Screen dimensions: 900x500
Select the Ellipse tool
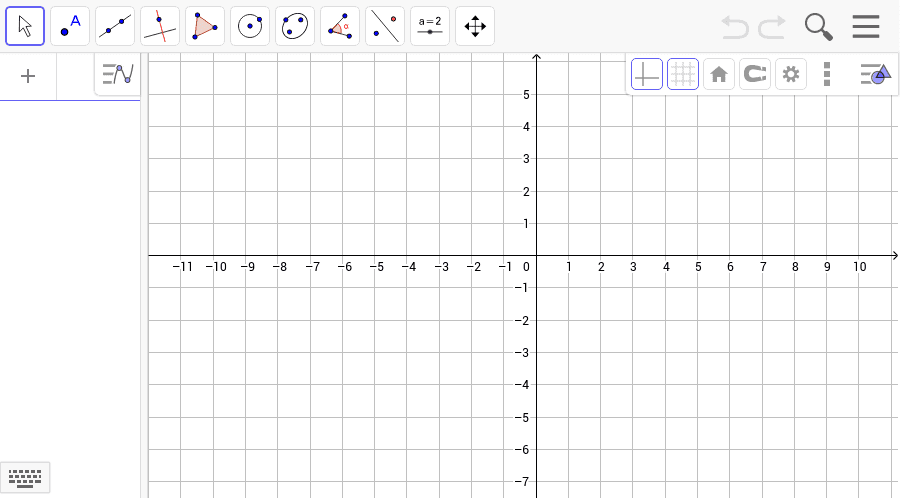click(295, 26)
